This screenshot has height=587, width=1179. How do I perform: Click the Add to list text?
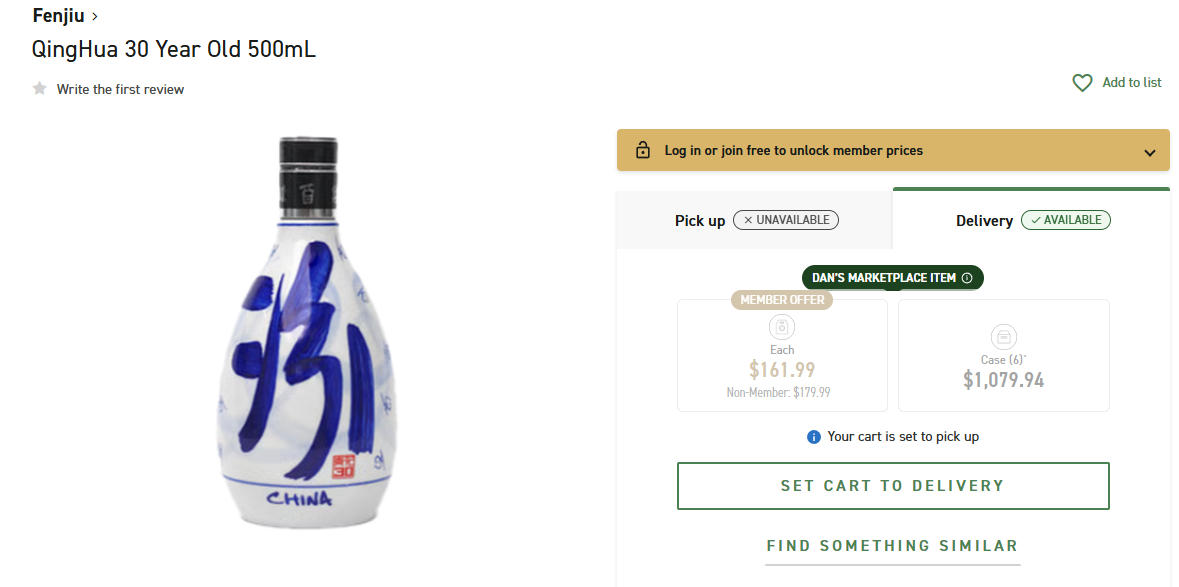[1132, 83]
